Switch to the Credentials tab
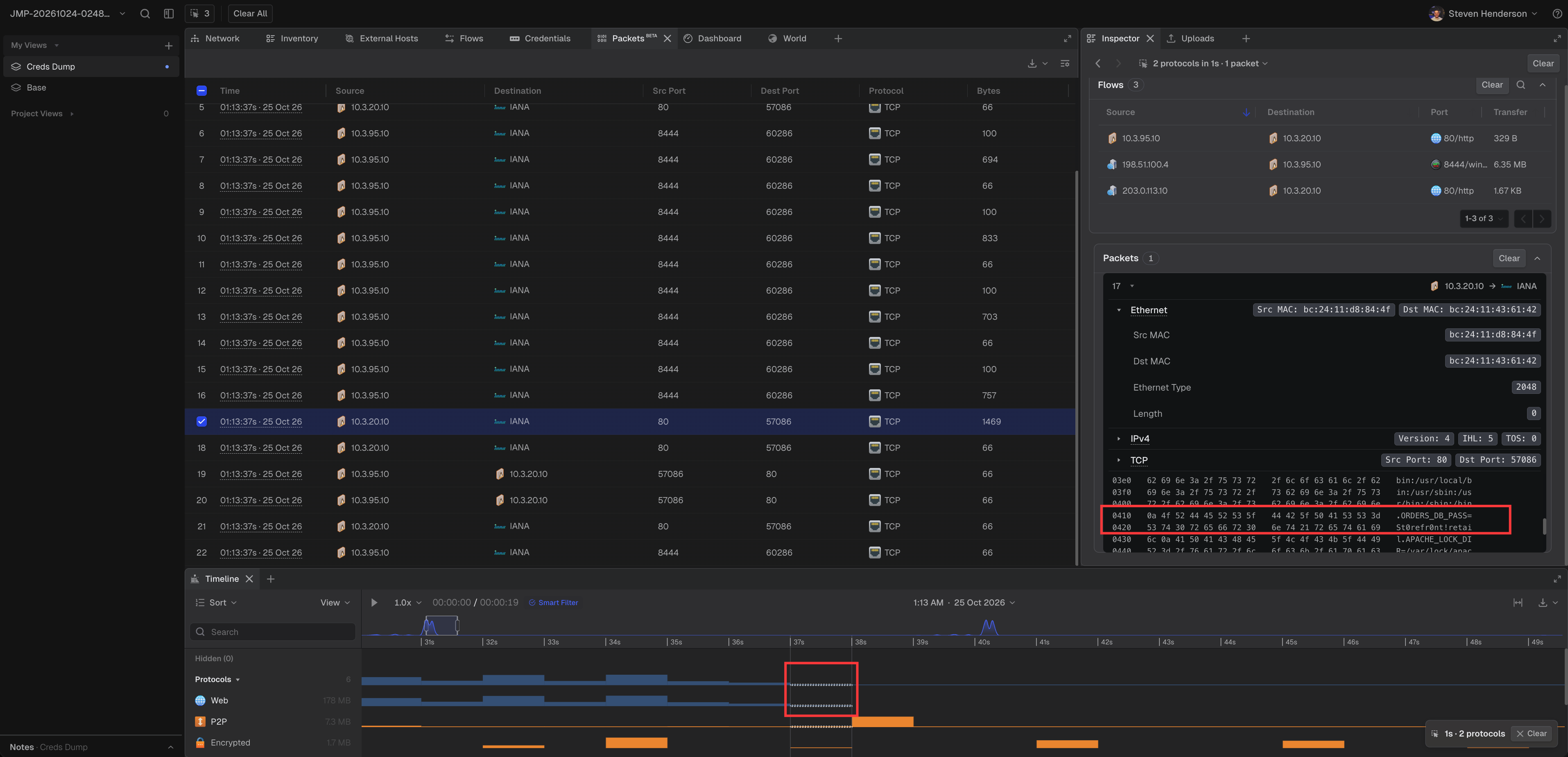This screenshot has width=1568, height=757. (540, 38)
